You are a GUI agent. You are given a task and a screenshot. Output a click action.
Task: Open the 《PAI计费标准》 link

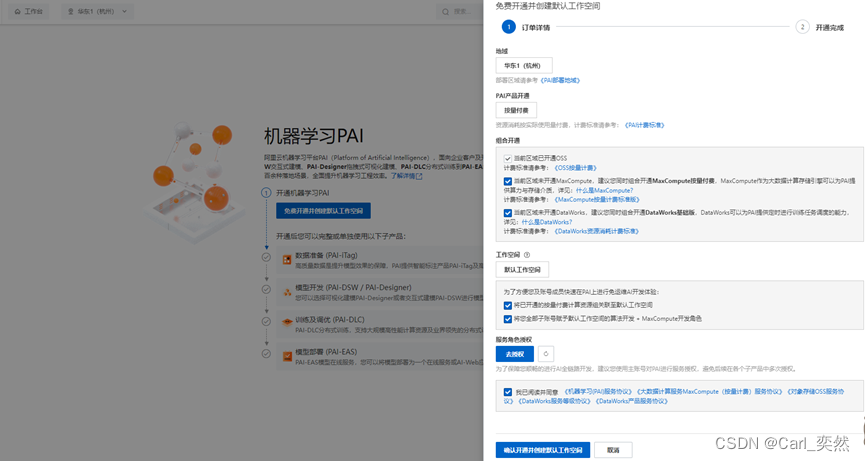644,125
